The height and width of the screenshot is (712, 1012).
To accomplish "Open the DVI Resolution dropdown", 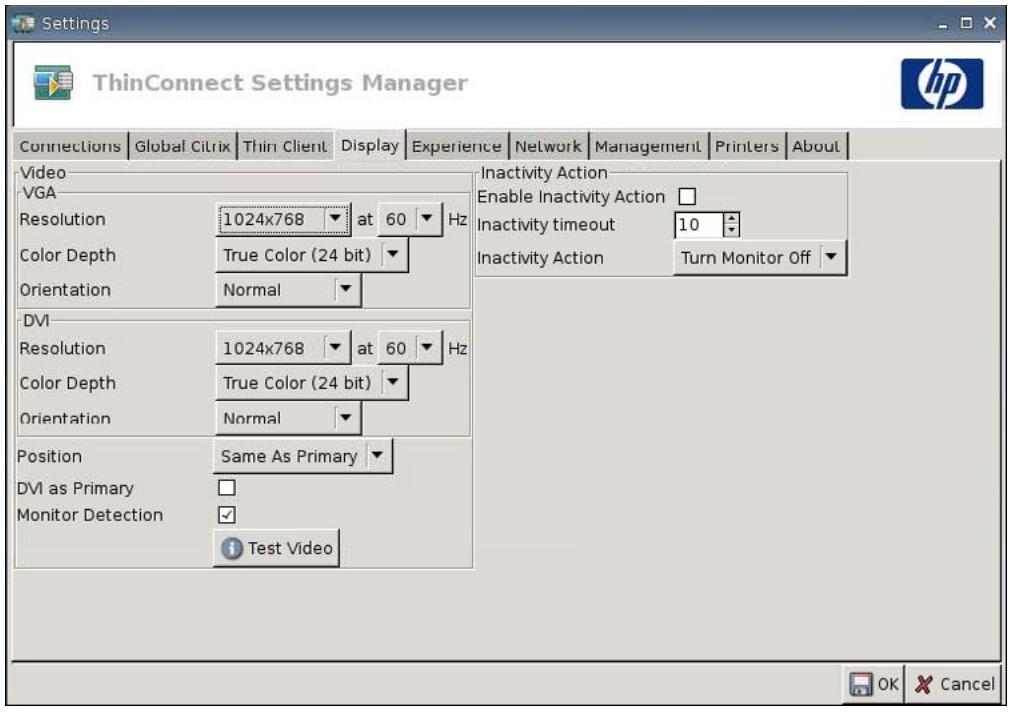I will point(283,349).
